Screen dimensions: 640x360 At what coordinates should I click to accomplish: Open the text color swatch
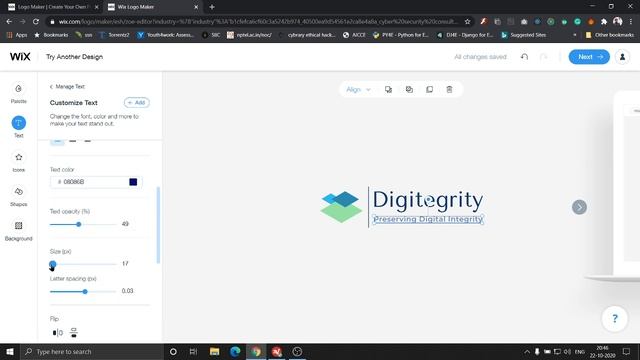pos(133,182)
